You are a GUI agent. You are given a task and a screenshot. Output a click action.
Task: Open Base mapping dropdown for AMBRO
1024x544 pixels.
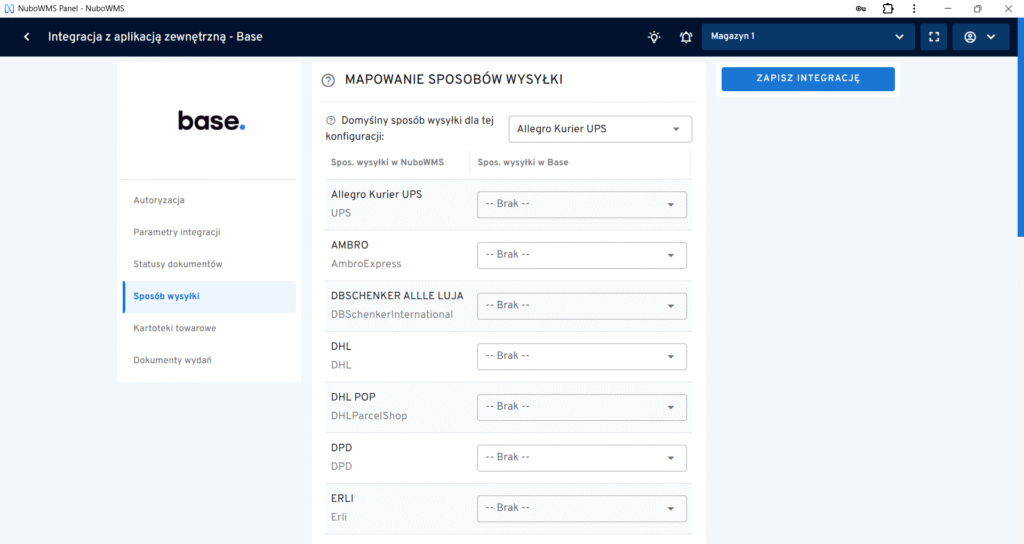[x=582, y=255]
